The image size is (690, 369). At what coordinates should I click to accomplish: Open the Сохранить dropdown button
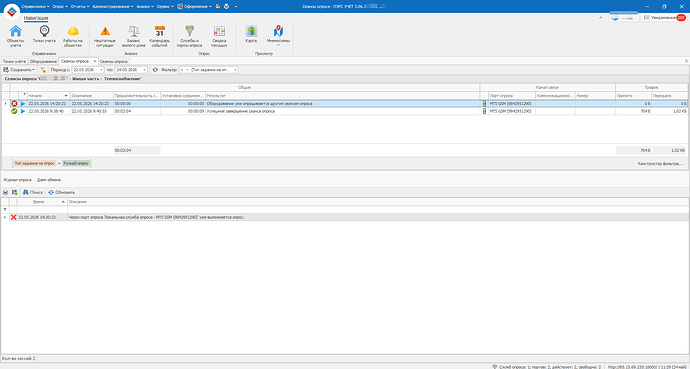tap(19, 70)
